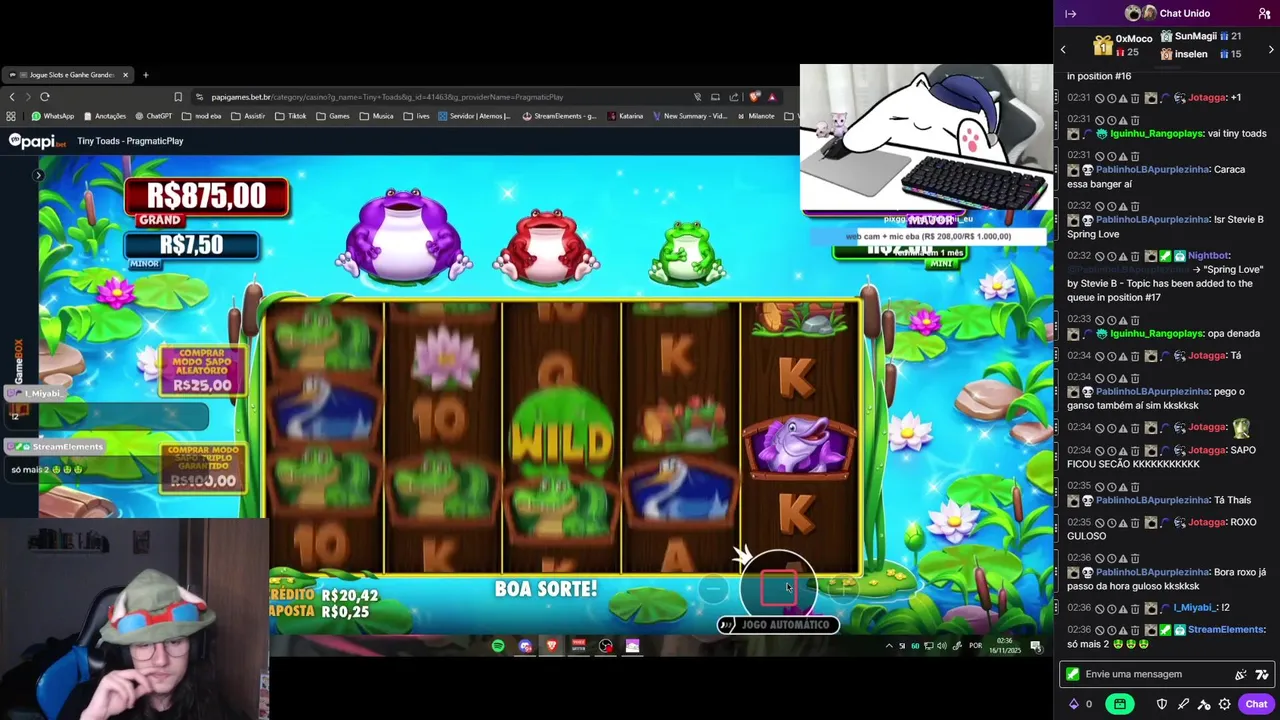
Task: Open the share icon in address bar
Action: [x=734, y=97]
